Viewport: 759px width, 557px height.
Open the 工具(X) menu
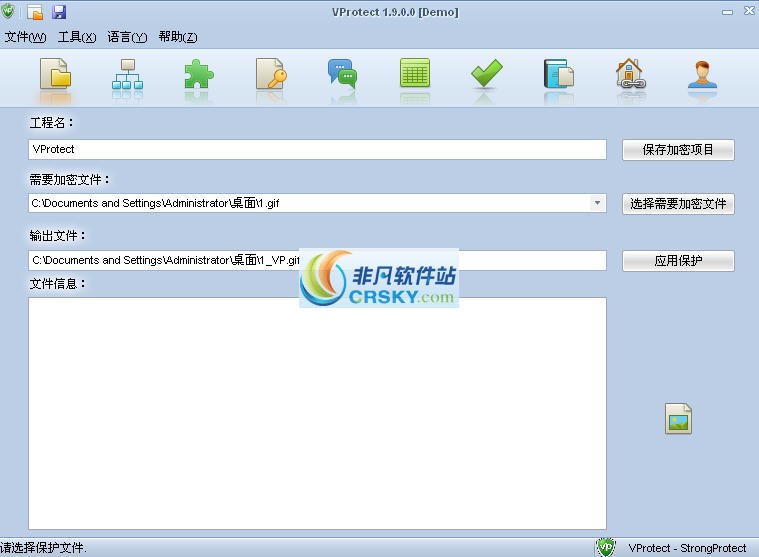pos(77,37)
